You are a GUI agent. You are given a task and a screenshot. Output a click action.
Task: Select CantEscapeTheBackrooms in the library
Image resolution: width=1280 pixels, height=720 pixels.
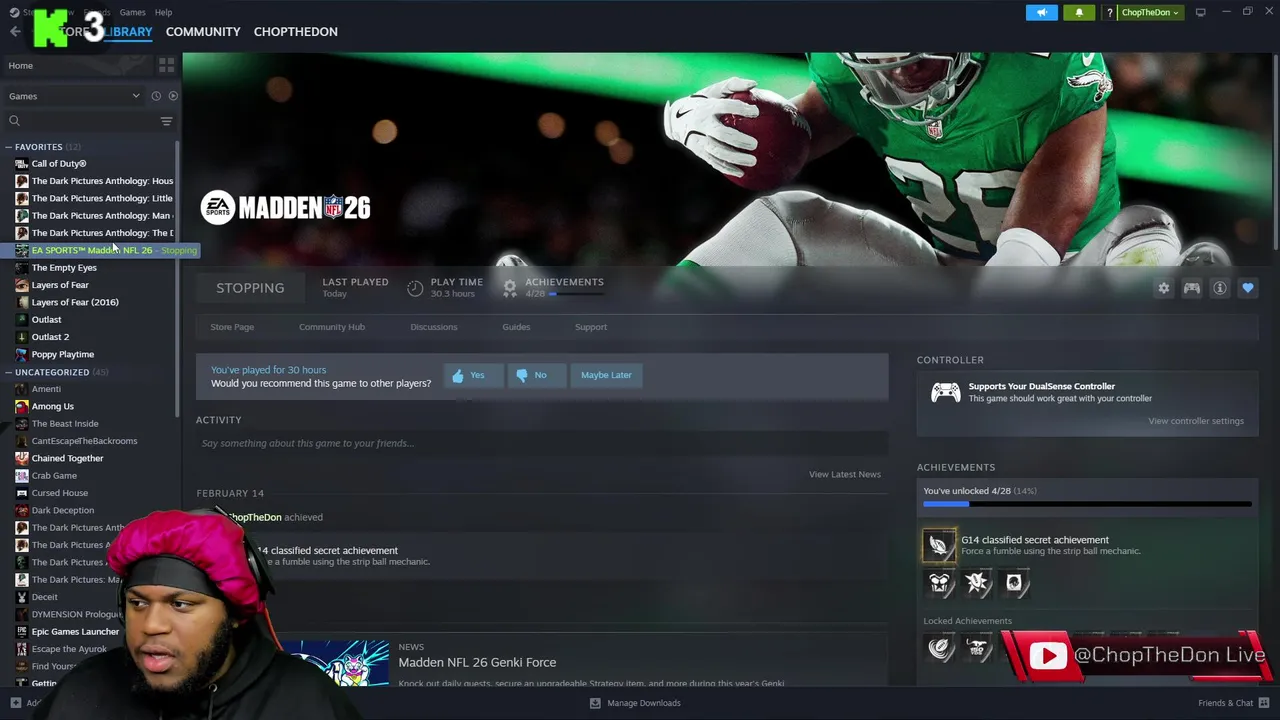[x=84, y=441]
